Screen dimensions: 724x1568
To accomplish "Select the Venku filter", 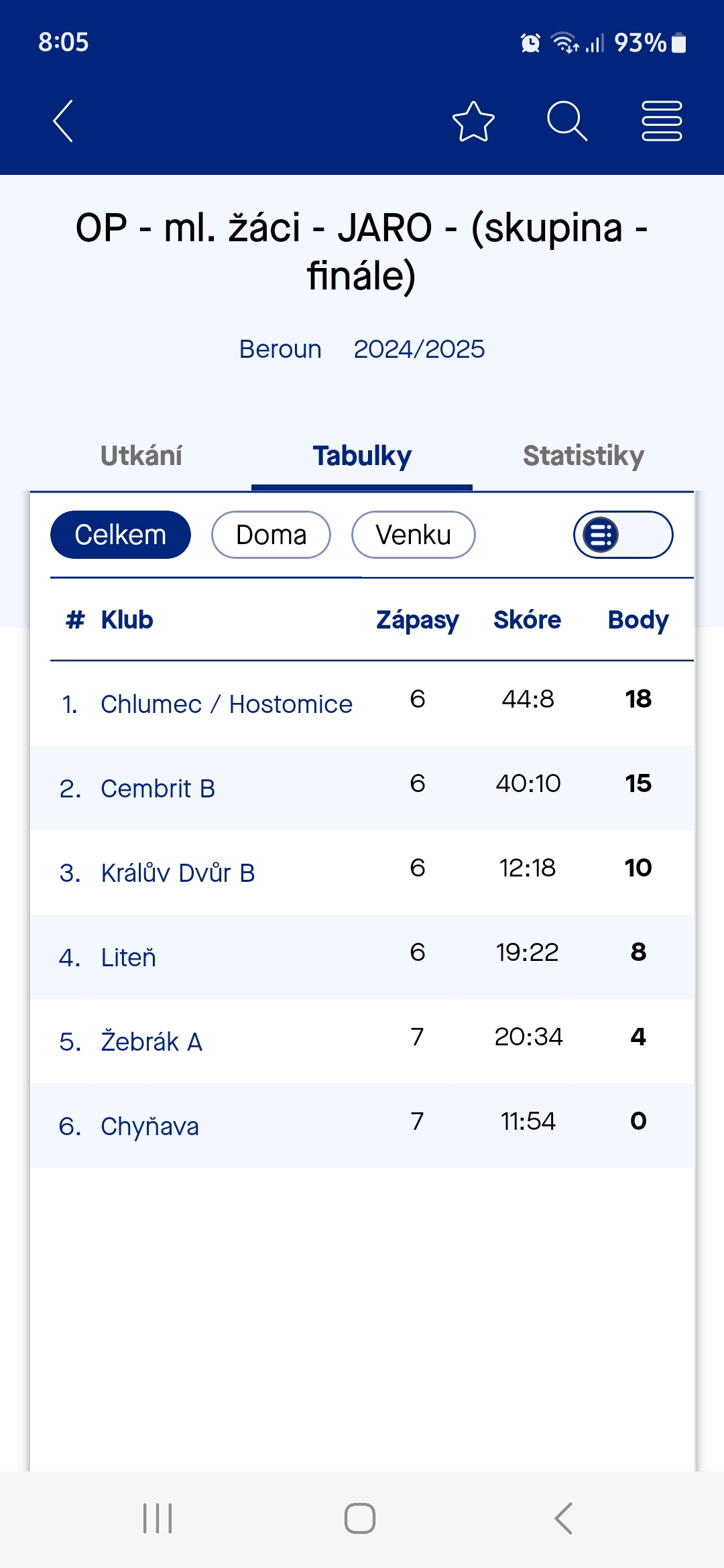I will tap(414, 535).
